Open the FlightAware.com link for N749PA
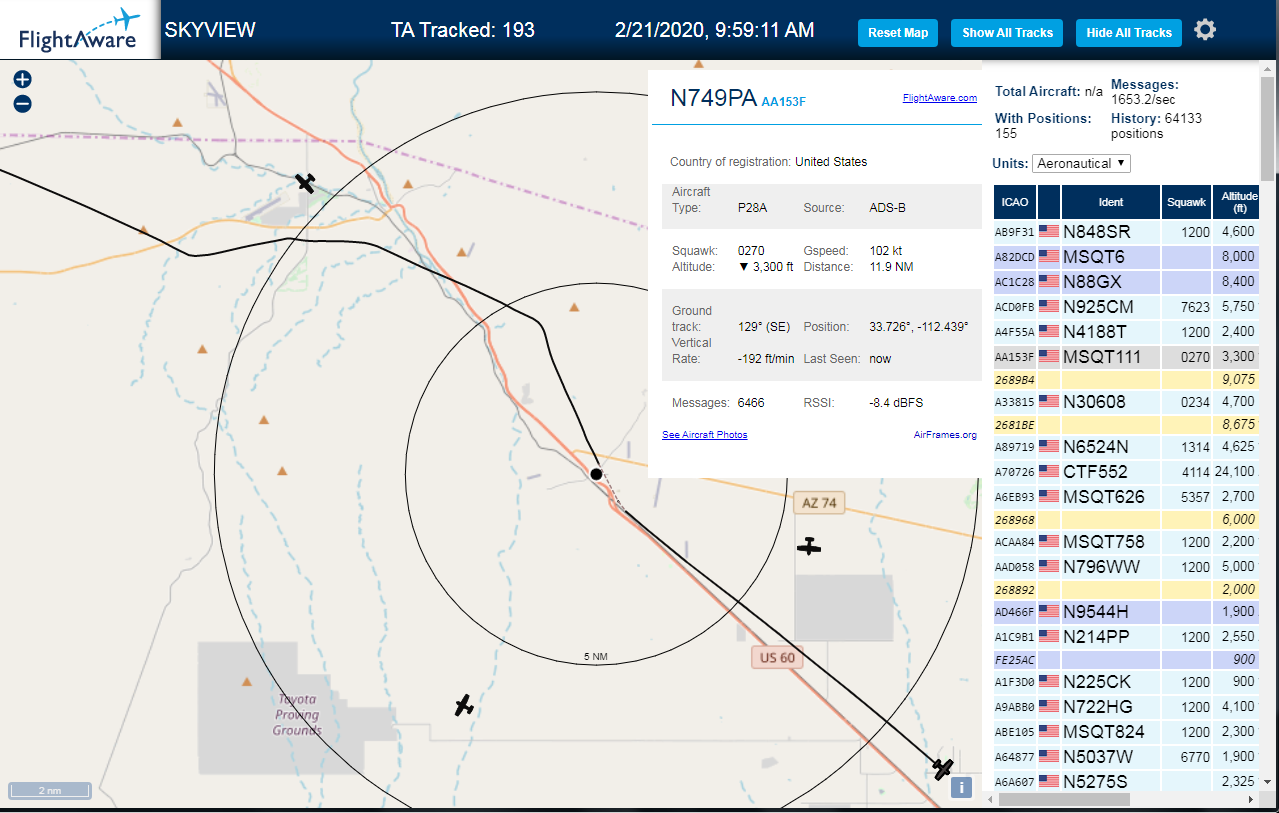The image size is (1279, 813). (x=939, y=98)
